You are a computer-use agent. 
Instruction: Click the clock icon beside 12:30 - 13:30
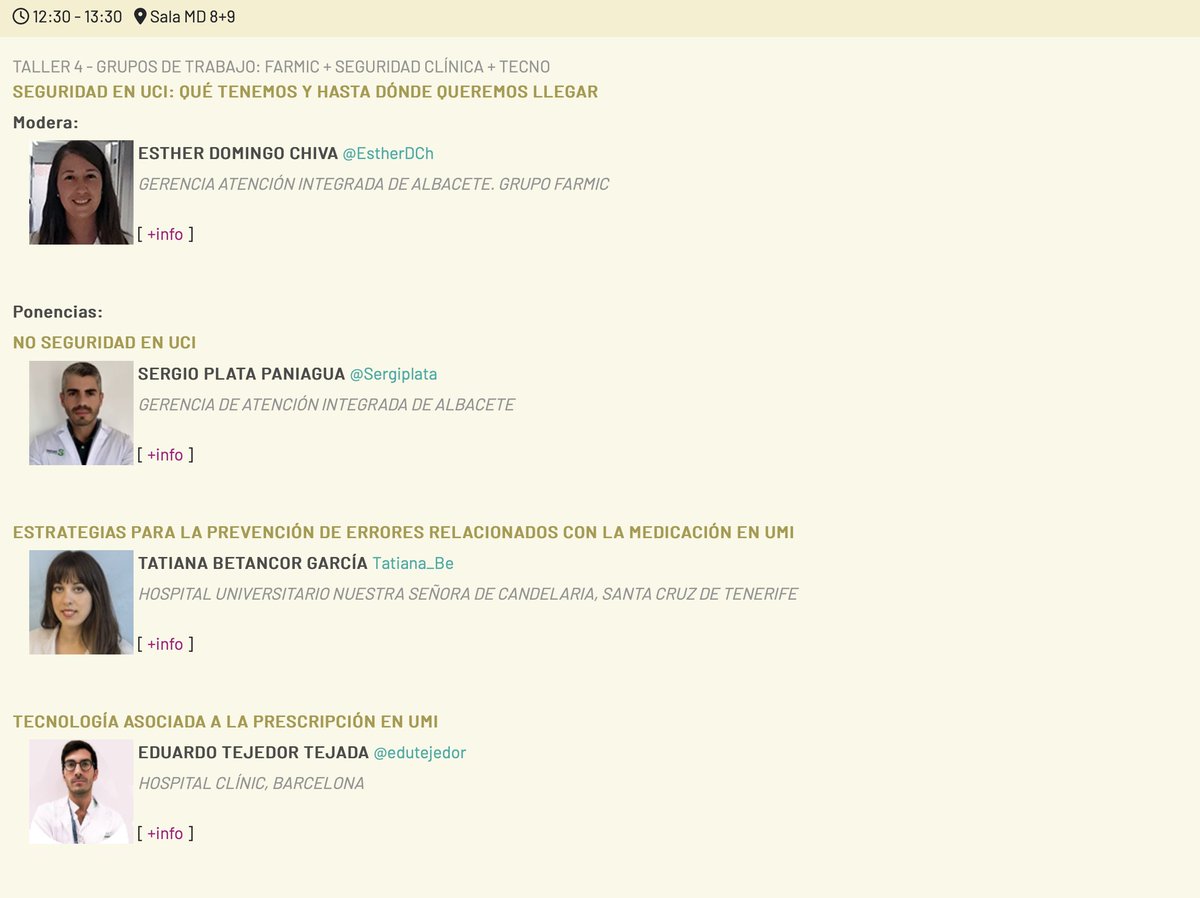click(20, 17)
